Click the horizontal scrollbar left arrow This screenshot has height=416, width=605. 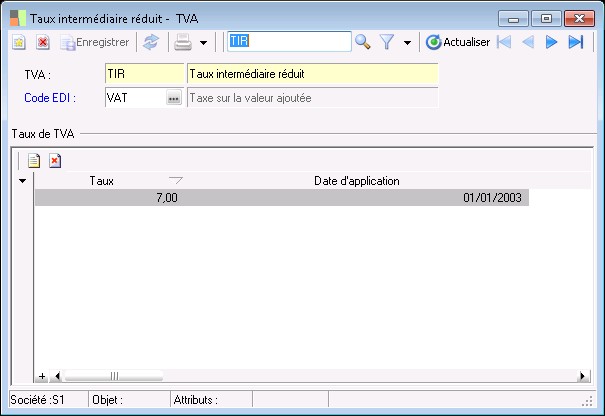57,376
